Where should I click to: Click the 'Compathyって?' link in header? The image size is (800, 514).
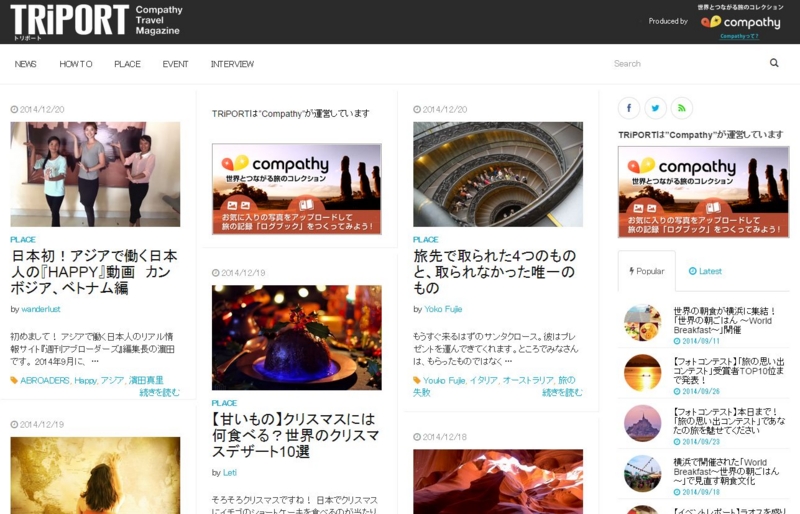[x=739, y=36]
